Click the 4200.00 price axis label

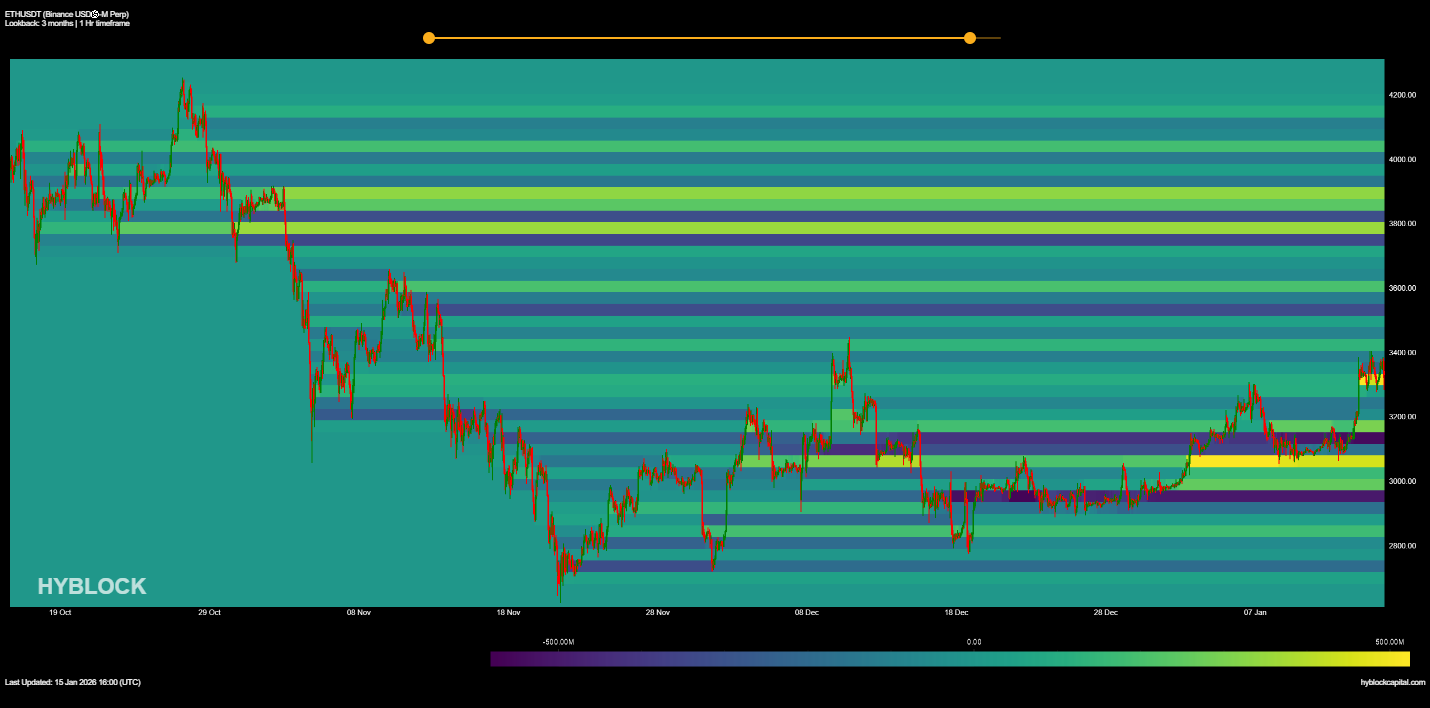(x=1402, y=95)
